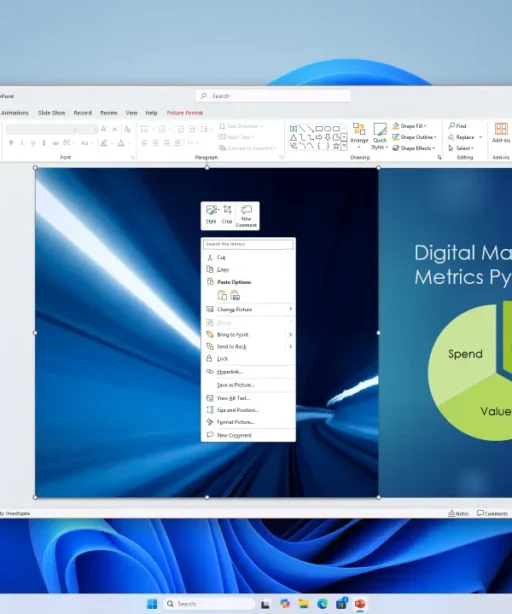Click the PowerPoint title bar Search box
Image resolution: width=512 pixels, height=614 pixels.
[x=273, y=96]
